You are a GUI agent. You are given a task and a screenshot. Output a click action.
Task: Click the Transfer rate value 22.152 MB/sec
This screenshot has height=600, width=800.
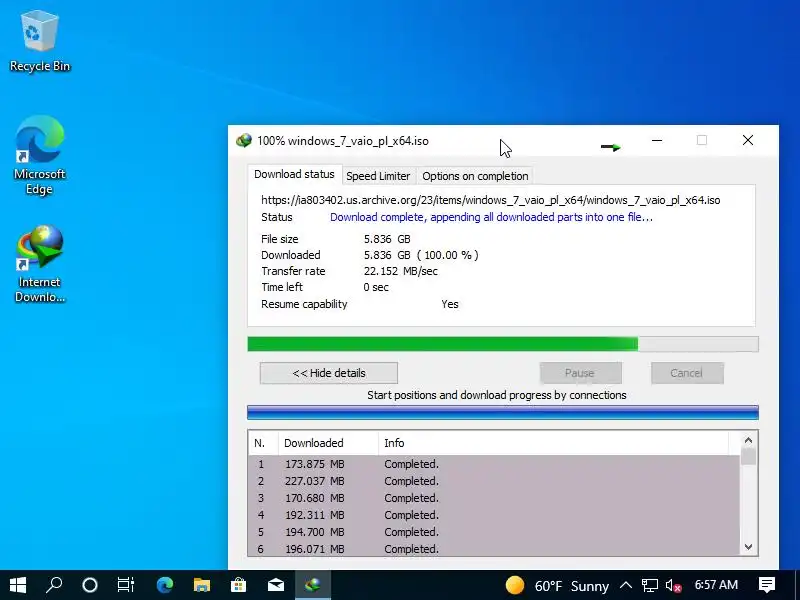coord(401,271)
